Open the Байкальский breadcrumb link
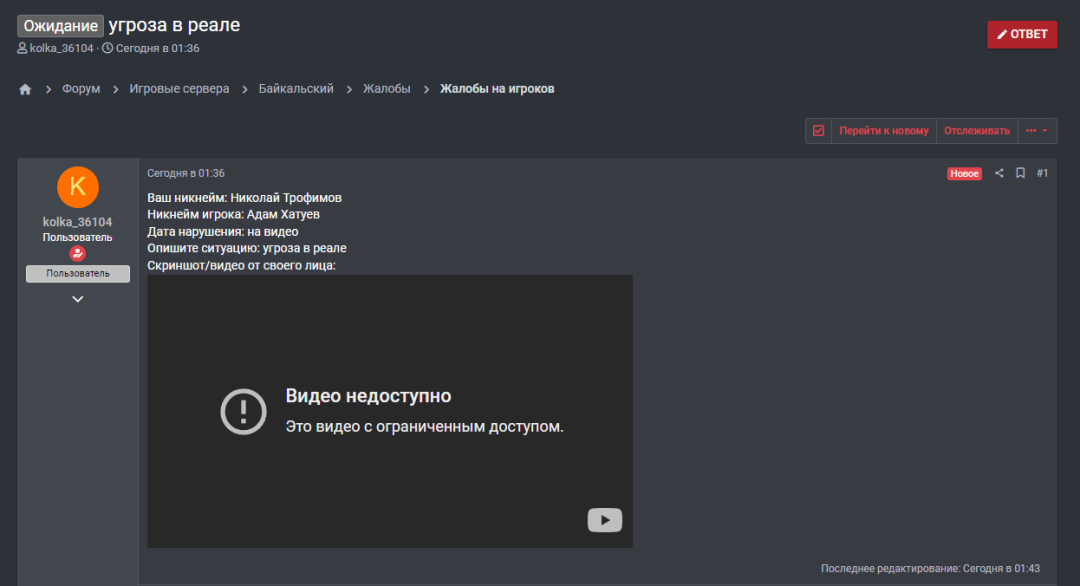Viewport: 1080px width, 586px height. tap(296, 89)
